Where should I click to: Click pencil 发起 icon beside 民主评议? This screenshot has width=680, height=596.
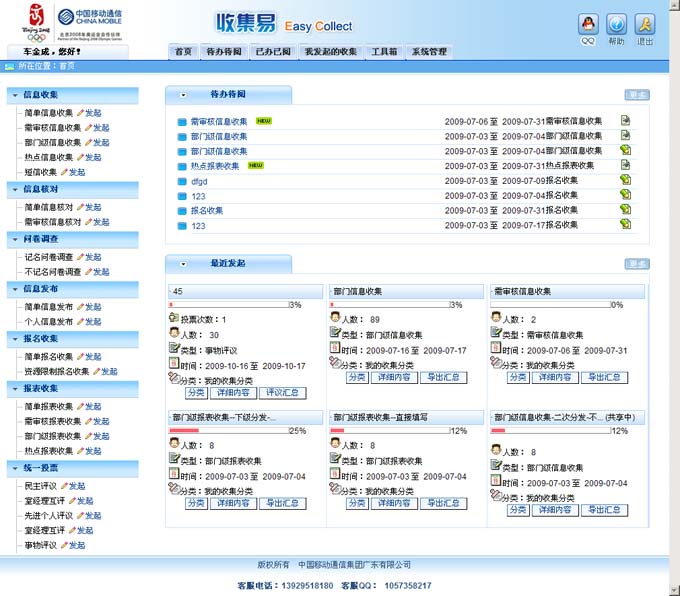point(64,486)
